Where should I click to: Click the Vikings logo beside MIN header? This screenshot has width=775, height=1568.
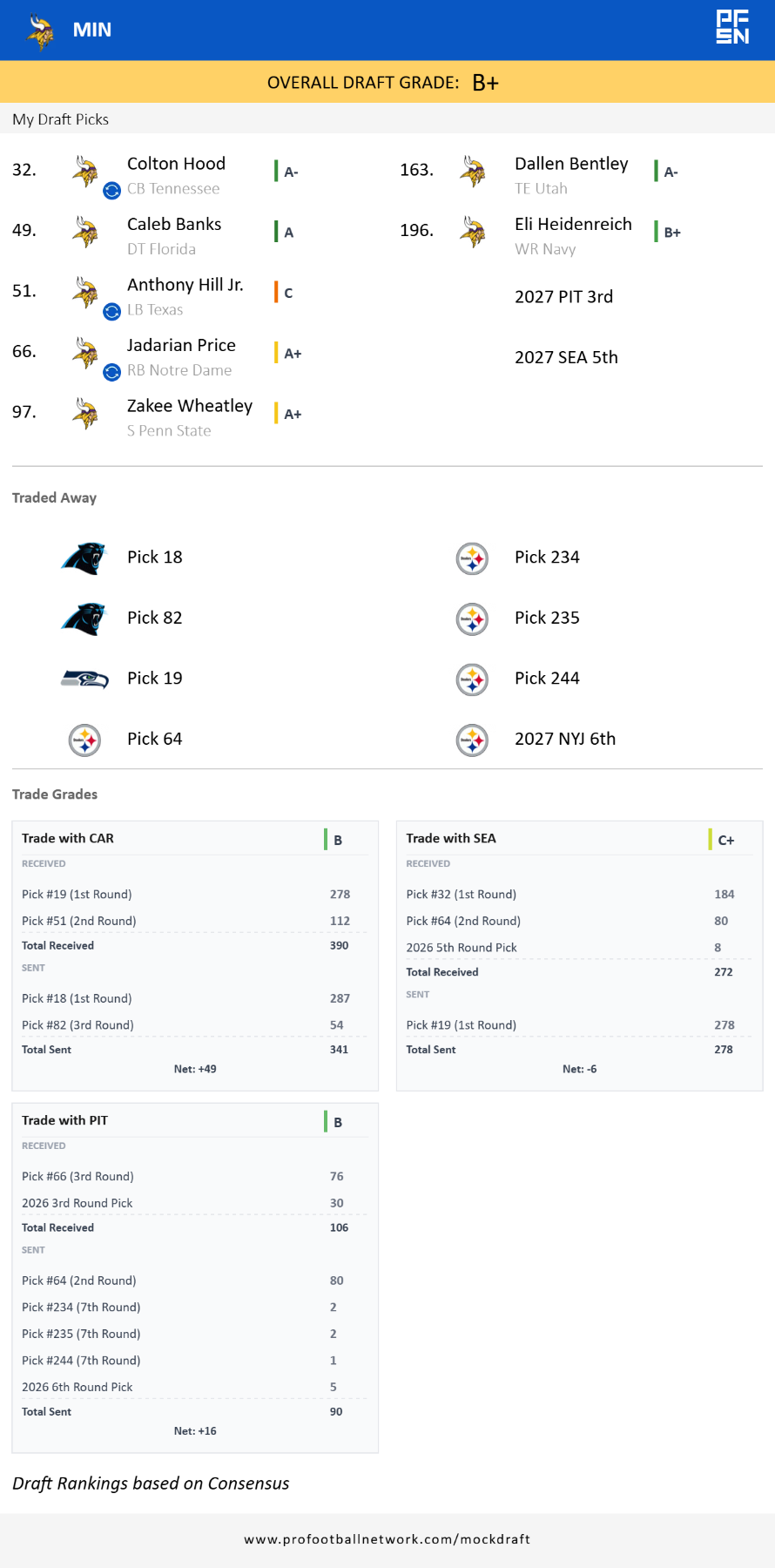[40, 32]
